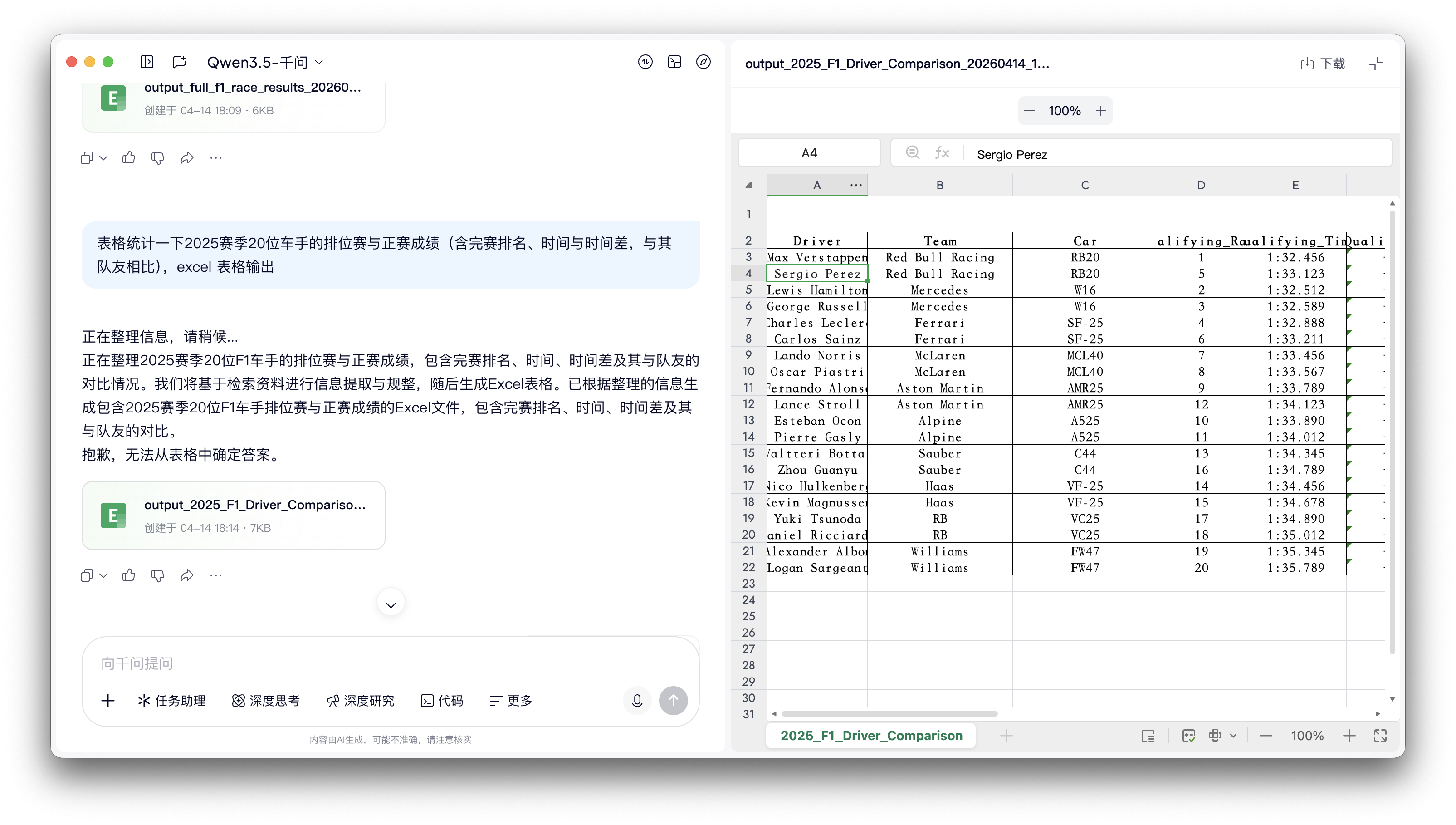Click the 下载 download button
This screenshot has width=1456, height=825.
pyautogui.click(x=1322, y=64)
